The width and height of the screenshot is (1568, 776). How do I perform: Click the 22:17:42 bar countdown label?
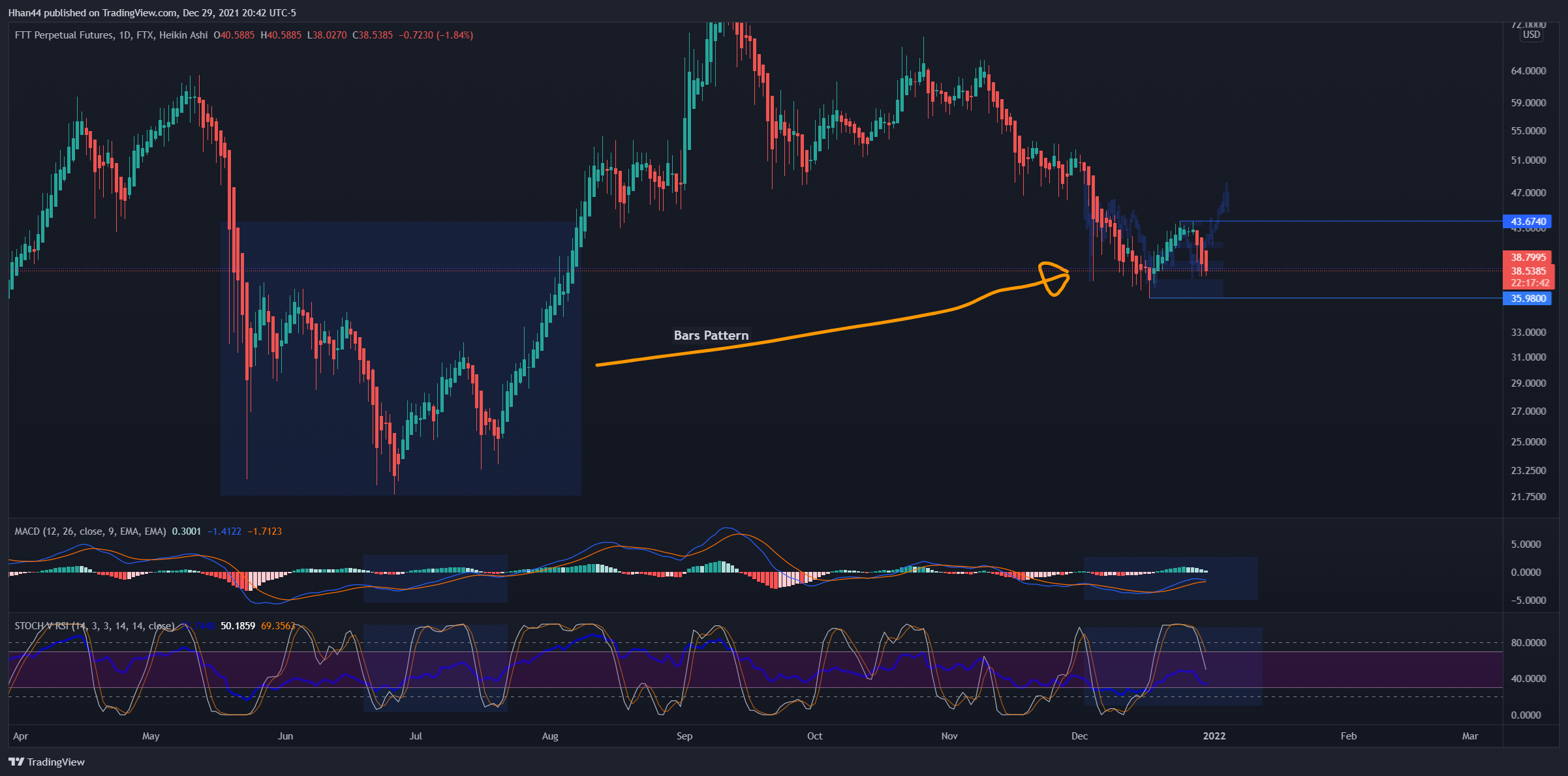click(x=1528, y=283)
